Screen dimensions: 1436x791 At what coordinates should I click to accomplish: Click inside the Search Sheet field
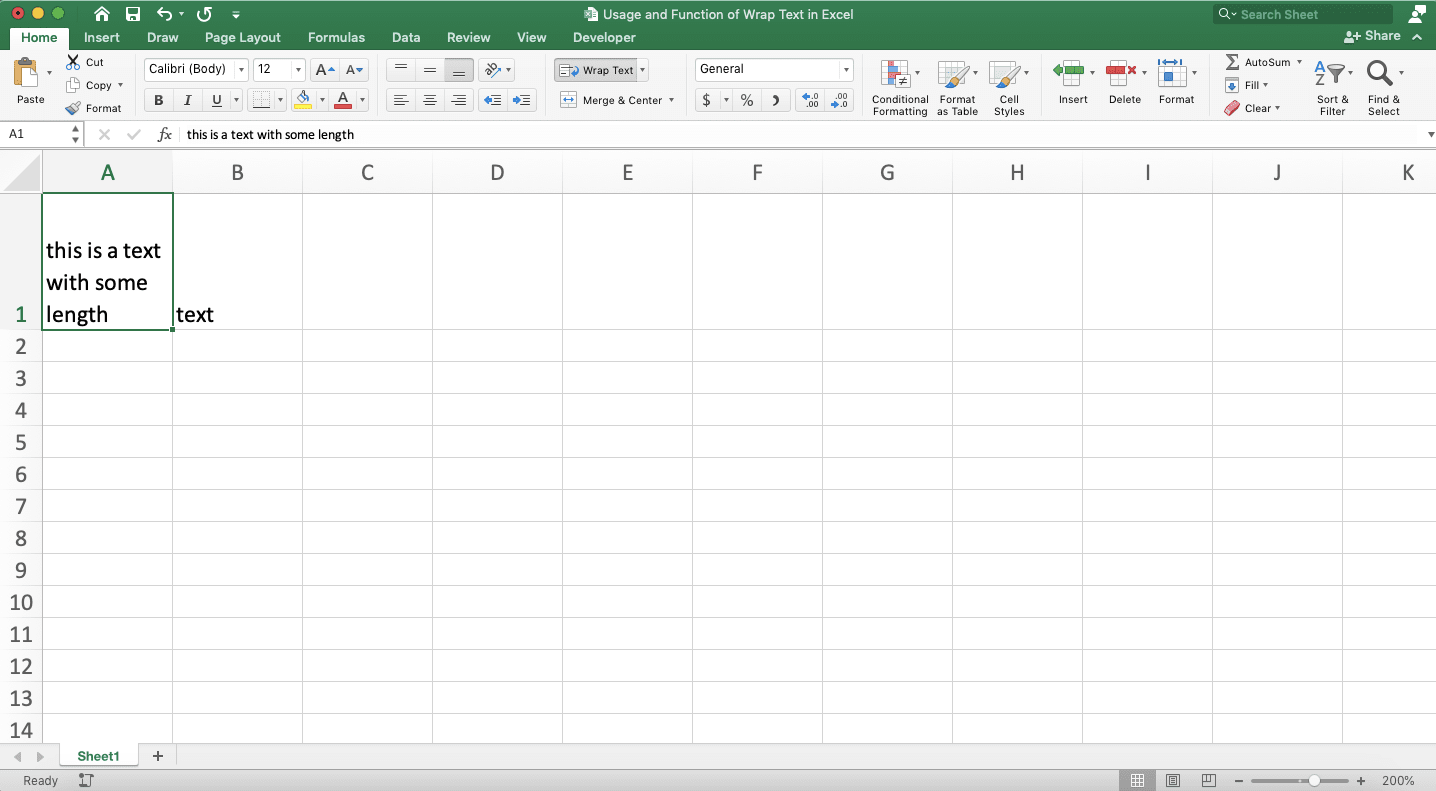click(x=1300, y=13)
